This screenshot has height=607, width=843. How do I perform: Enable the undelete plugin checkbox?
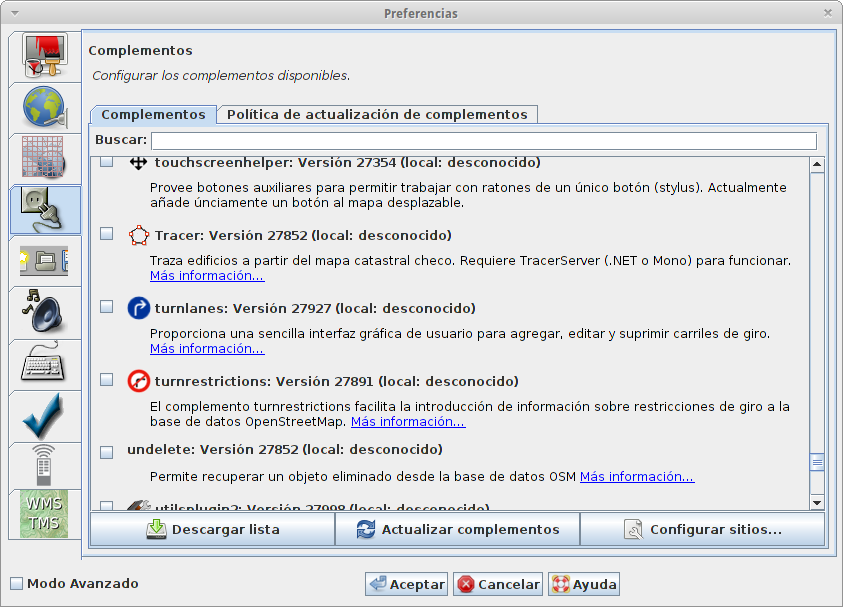107,452
